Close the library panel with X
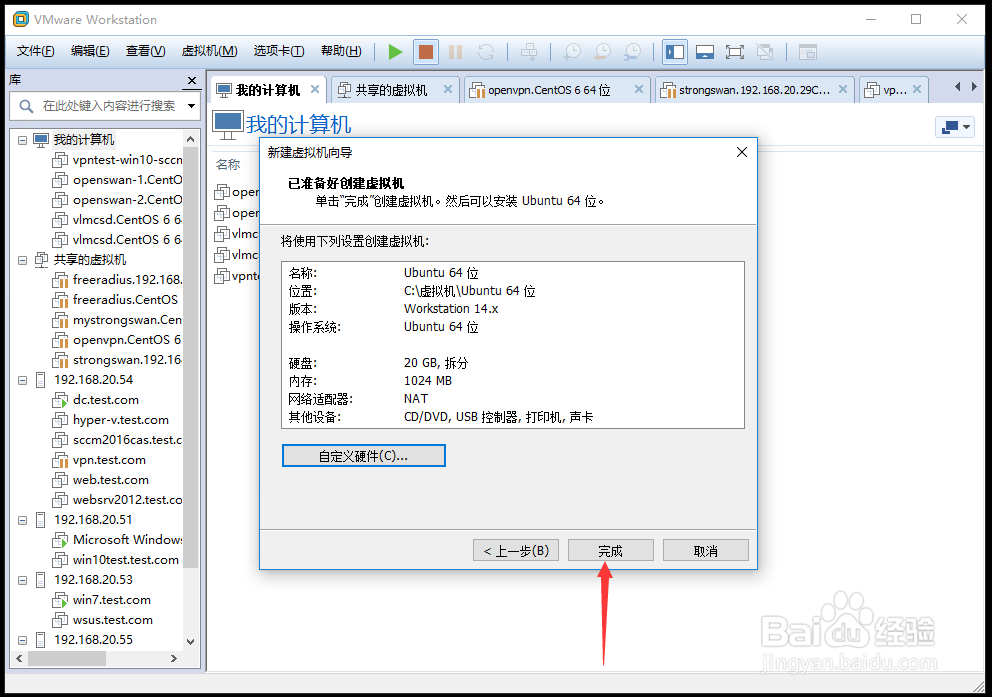The image size is (992, 697). (x=192, y=80)
